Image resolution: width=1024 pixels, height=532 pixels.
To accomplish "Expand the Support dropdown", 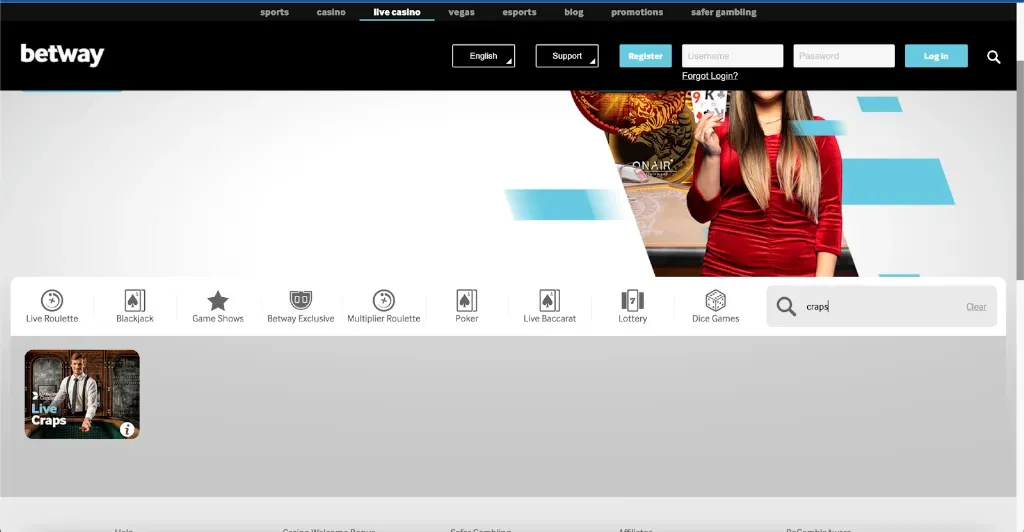I will (x=567, y=56).
